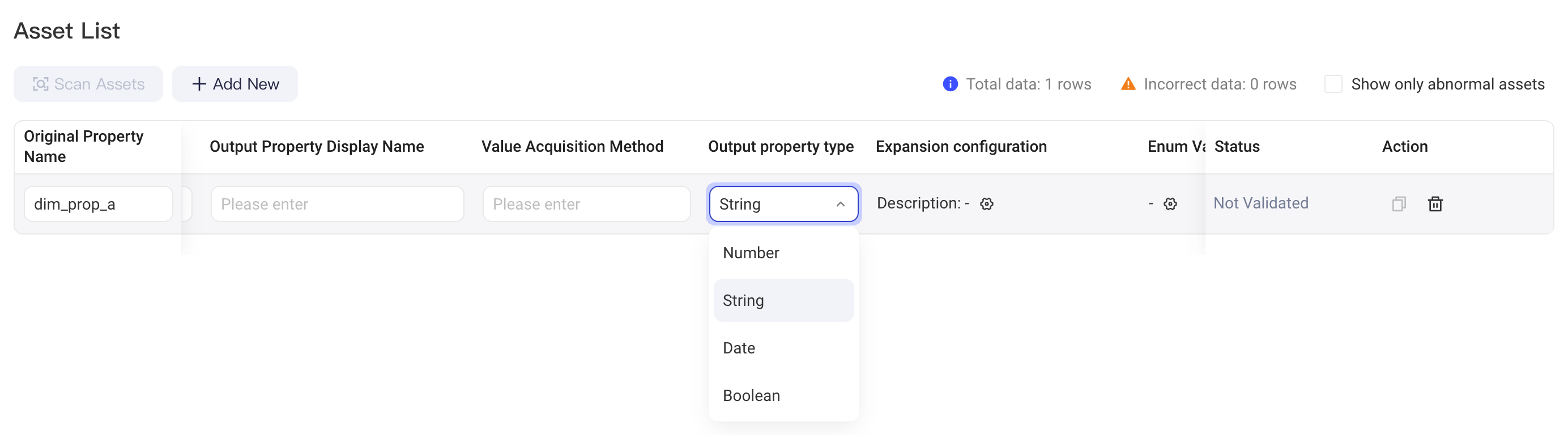Click the String dropdown chevron arrow
Image resolution: width=1568 pixels, height=435 pixels.
(x=840, y=204)
